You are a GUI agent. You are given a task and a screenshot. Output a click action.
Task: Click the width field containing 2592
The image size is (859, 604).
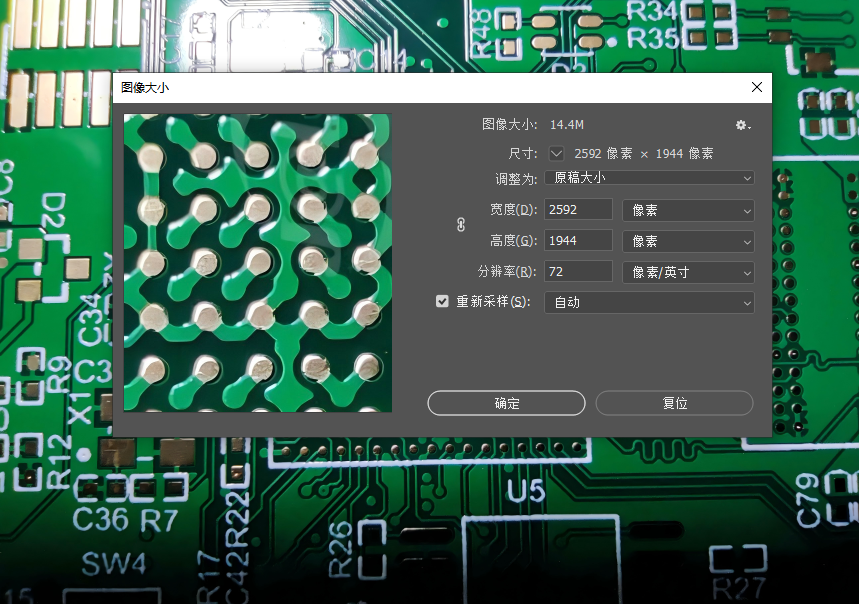[x=577, y=209]
